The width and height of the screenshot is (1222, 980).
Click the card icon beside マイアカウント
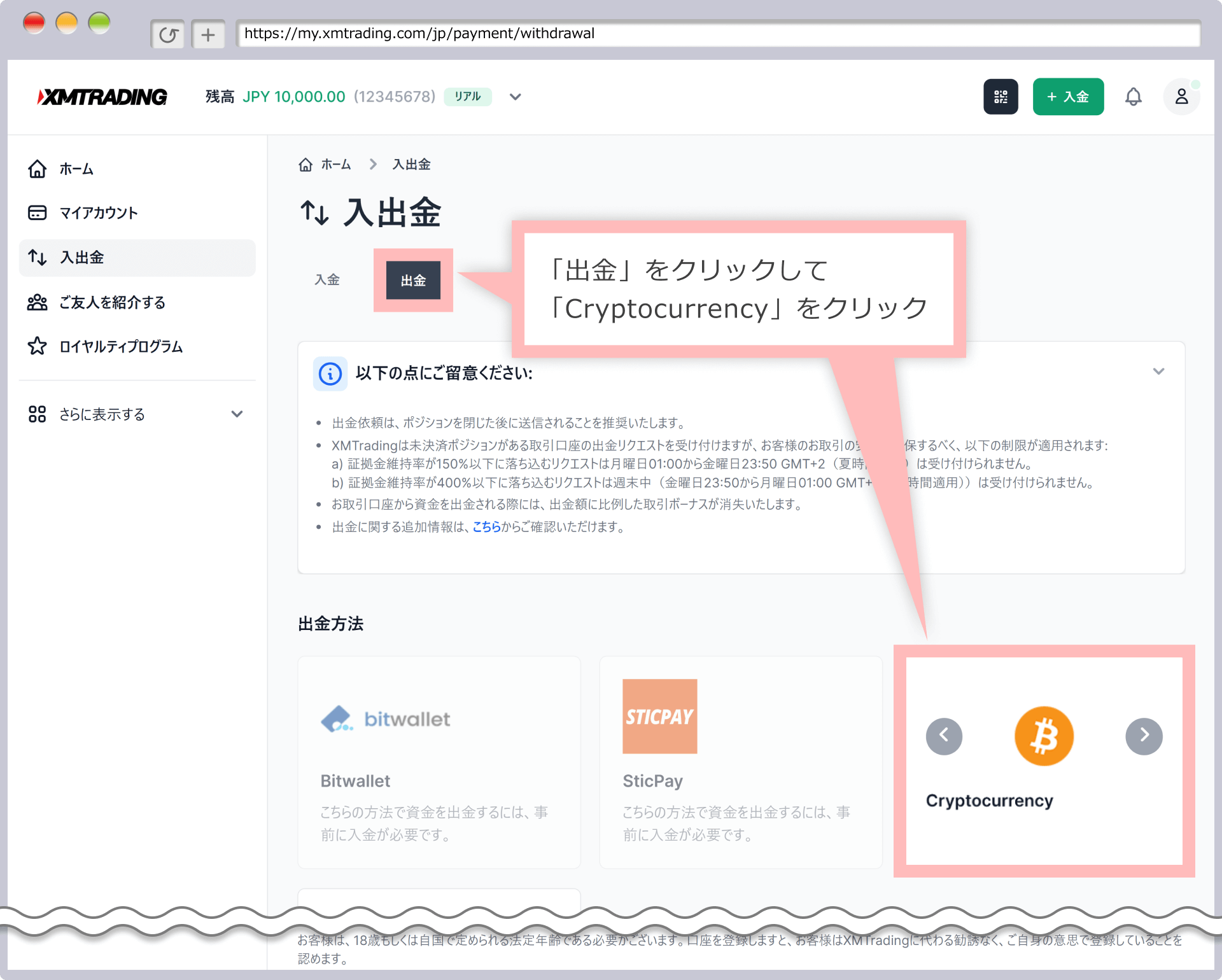[x=38, y=213]
